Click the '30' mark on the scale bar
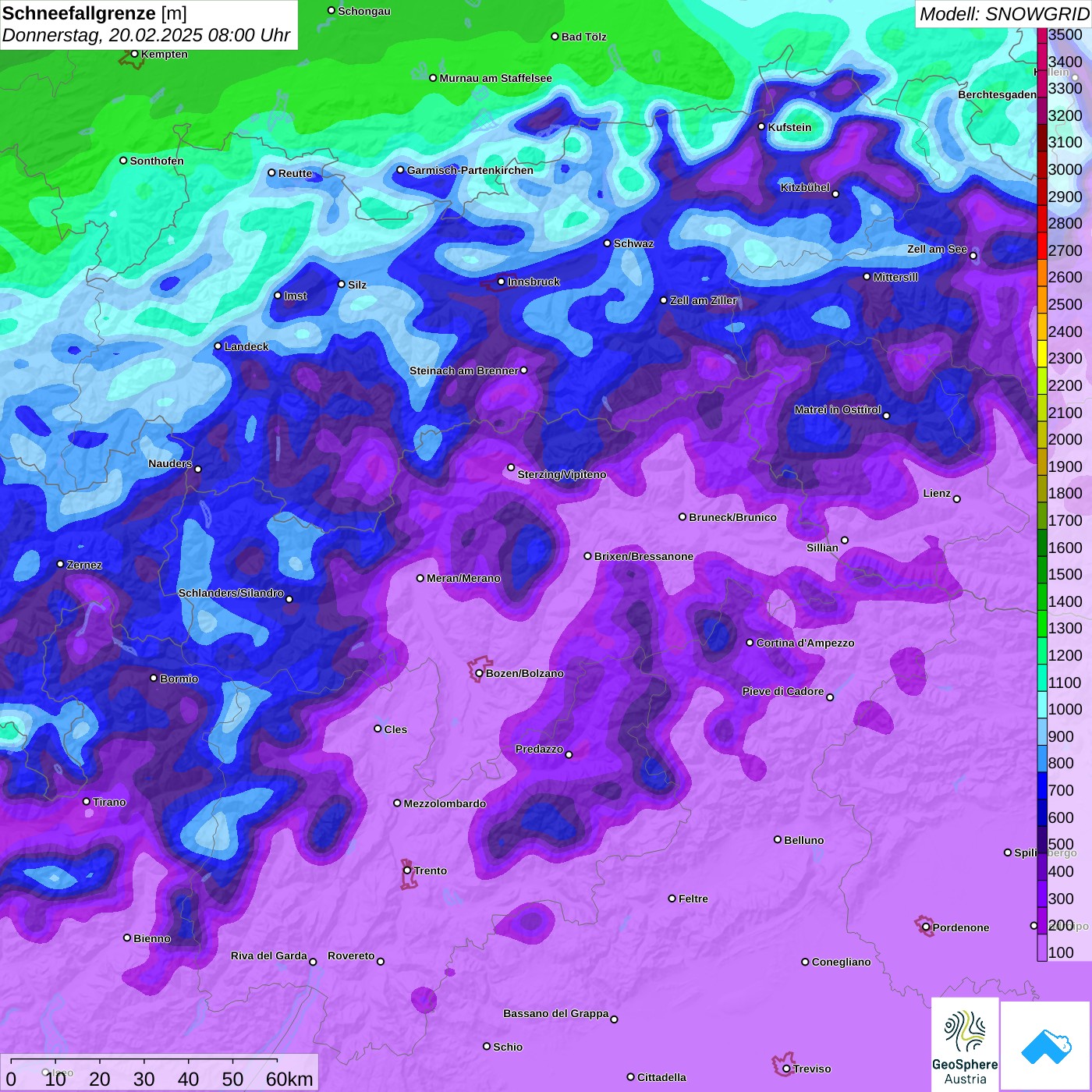1092x1092 pixels. pos(144,1079)
